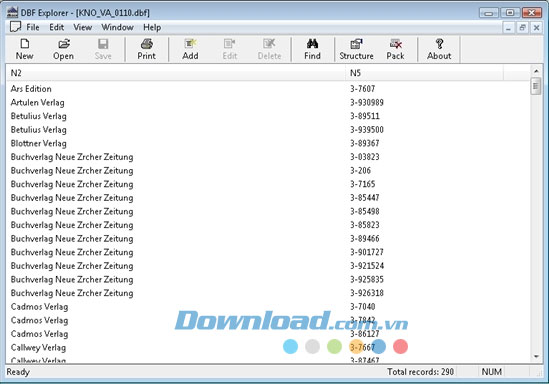Click the Total records: 290 status text
The height and width of the screenshot is (384, 549).
[x=420, y=372]
